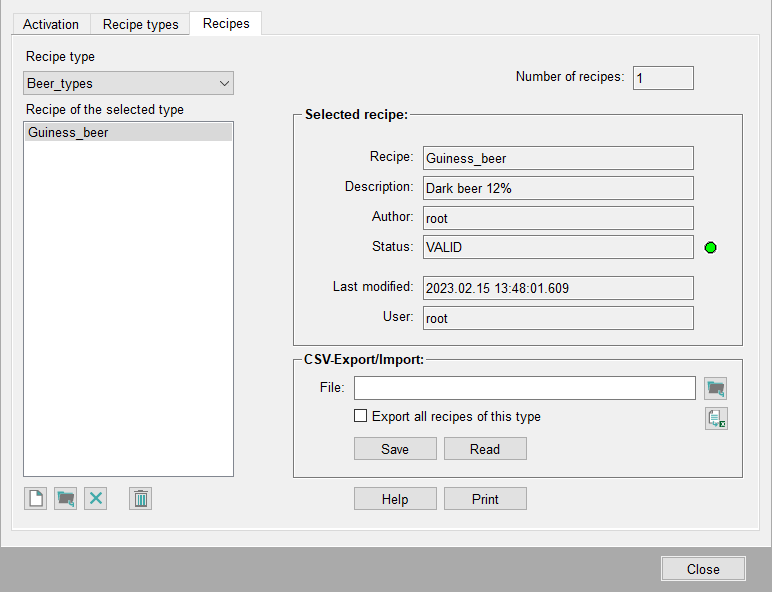Click the trash can icon
Screen dimensions: 772x592
[x=141, y=498]
